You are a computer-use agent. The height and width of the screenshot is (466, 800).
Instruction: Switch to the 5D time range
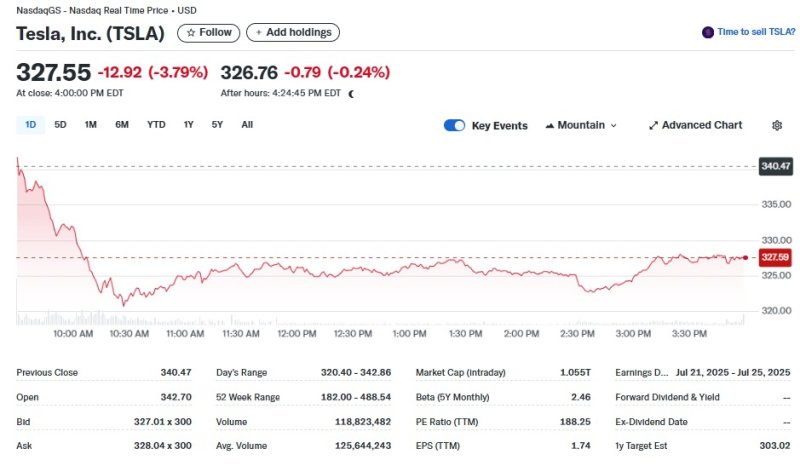tap(60, 125)
